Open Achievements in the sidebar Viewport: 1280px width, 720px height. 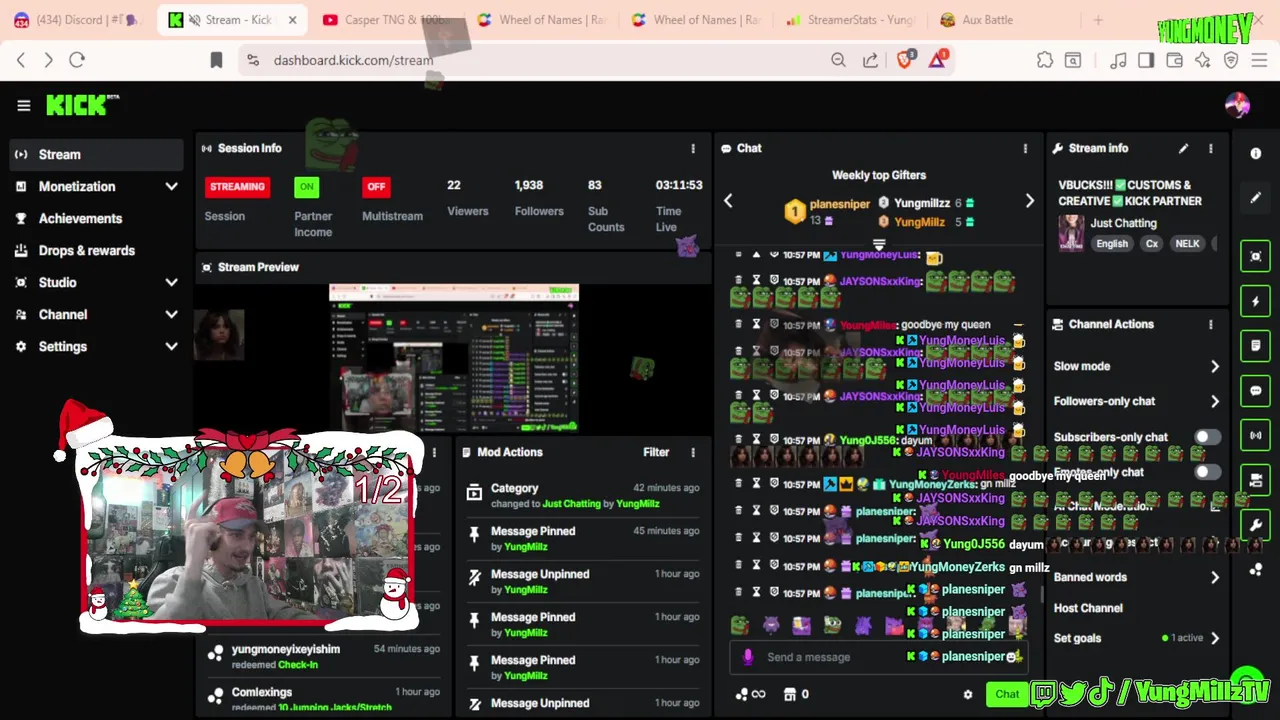point(97,218)
